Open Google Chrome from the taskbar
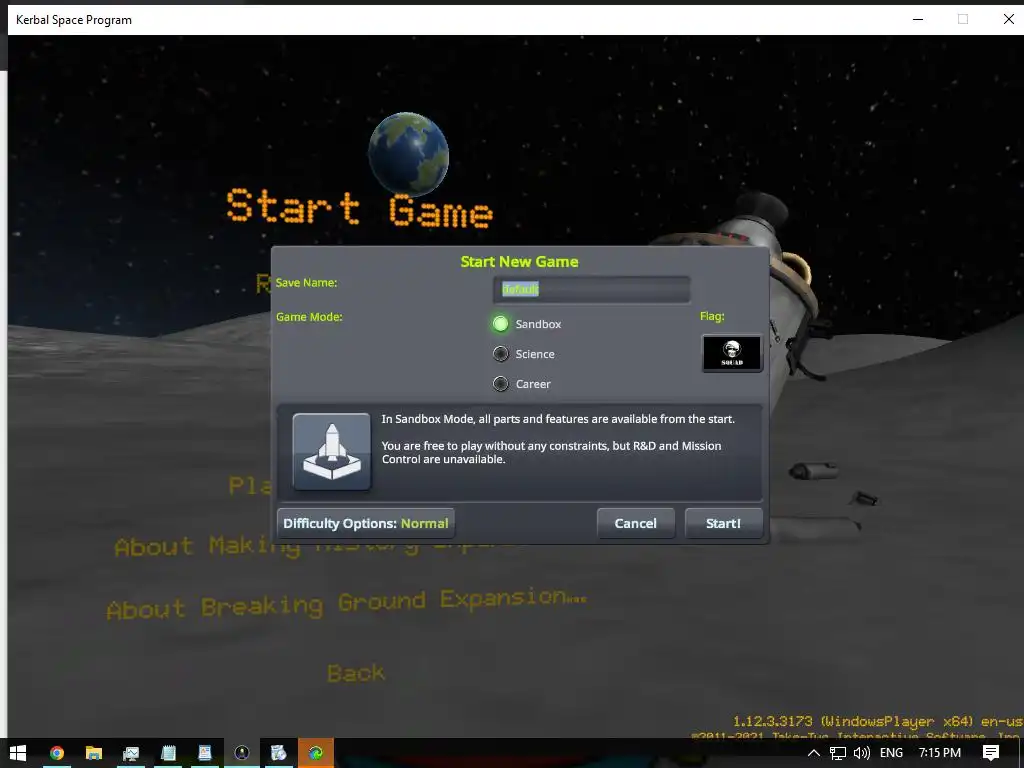The height and width of the screenshot is (768, 1024). point(57,753)
